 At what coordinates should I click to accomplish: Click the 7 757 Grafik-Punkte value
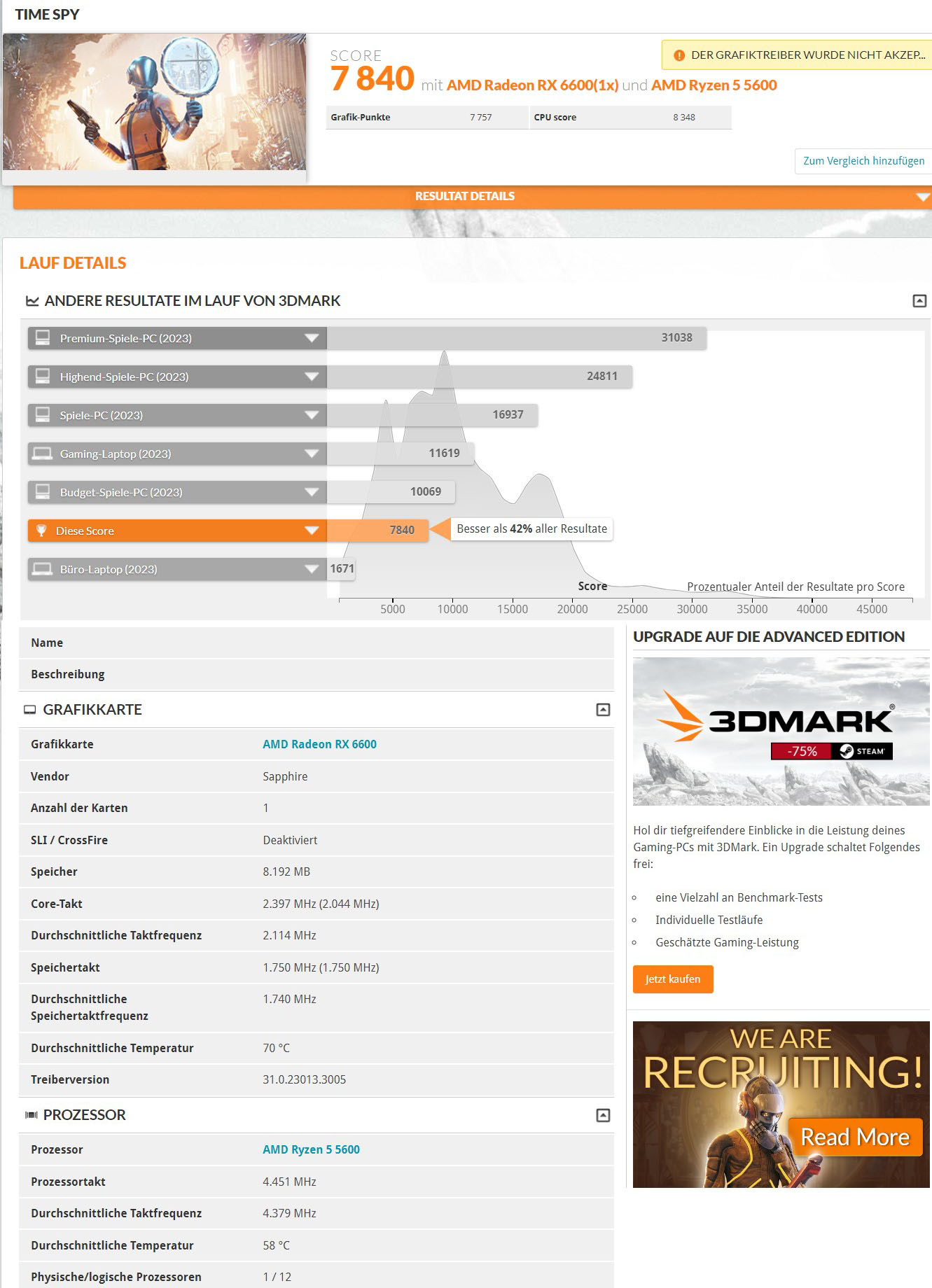coord(480,118)
